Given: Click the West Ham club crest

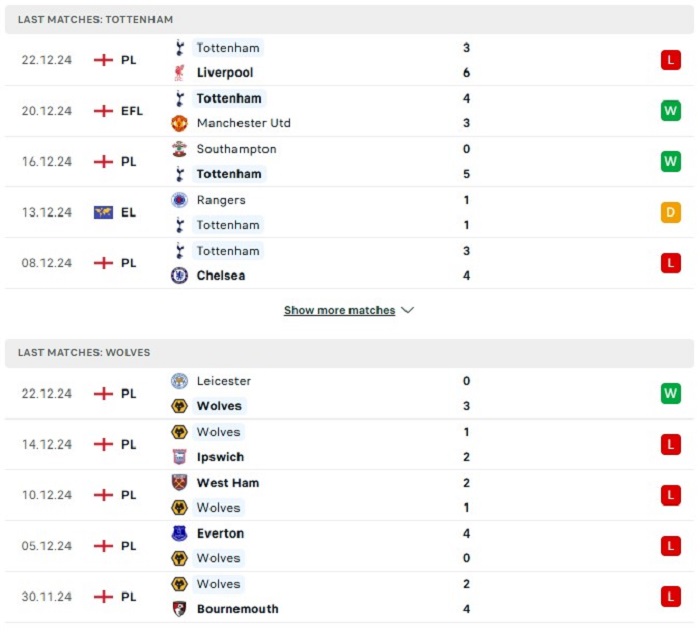Looking at the screenshot, I should pyautogui.click(x=179, y=483).
